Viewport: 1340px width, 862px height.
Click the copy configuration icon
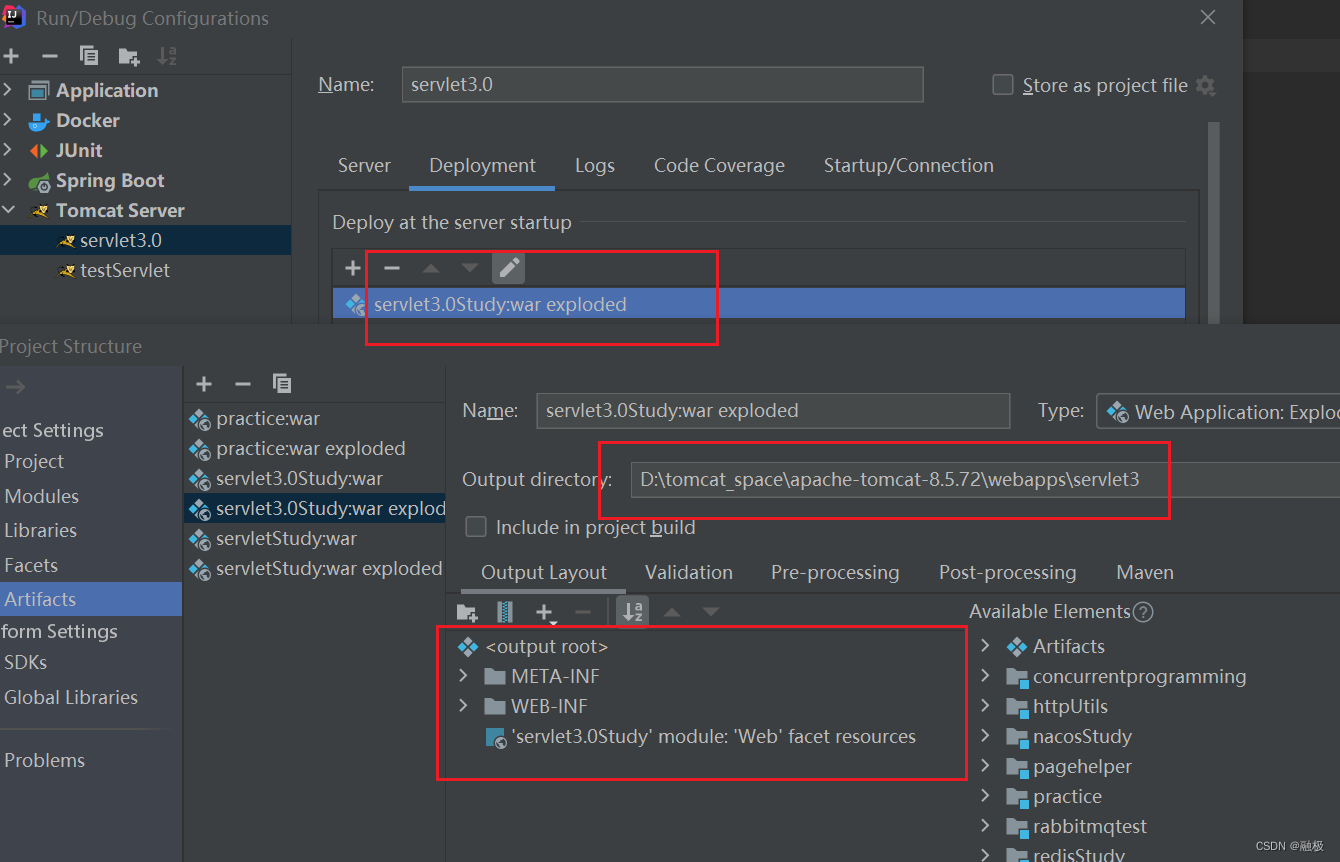pyautogui.click(x=89, y=56)
